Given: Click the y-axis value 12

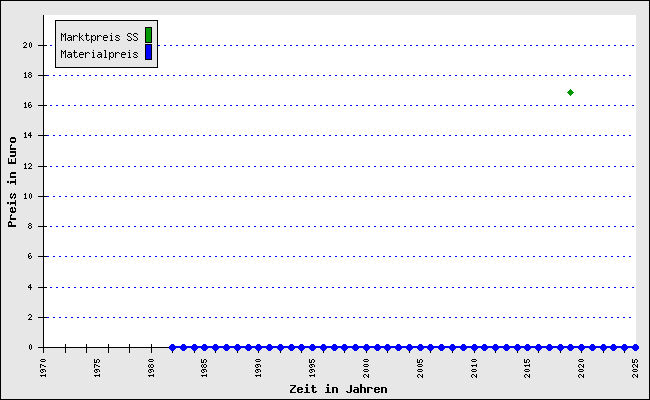Looking at the screenshot, I should 27,166.
